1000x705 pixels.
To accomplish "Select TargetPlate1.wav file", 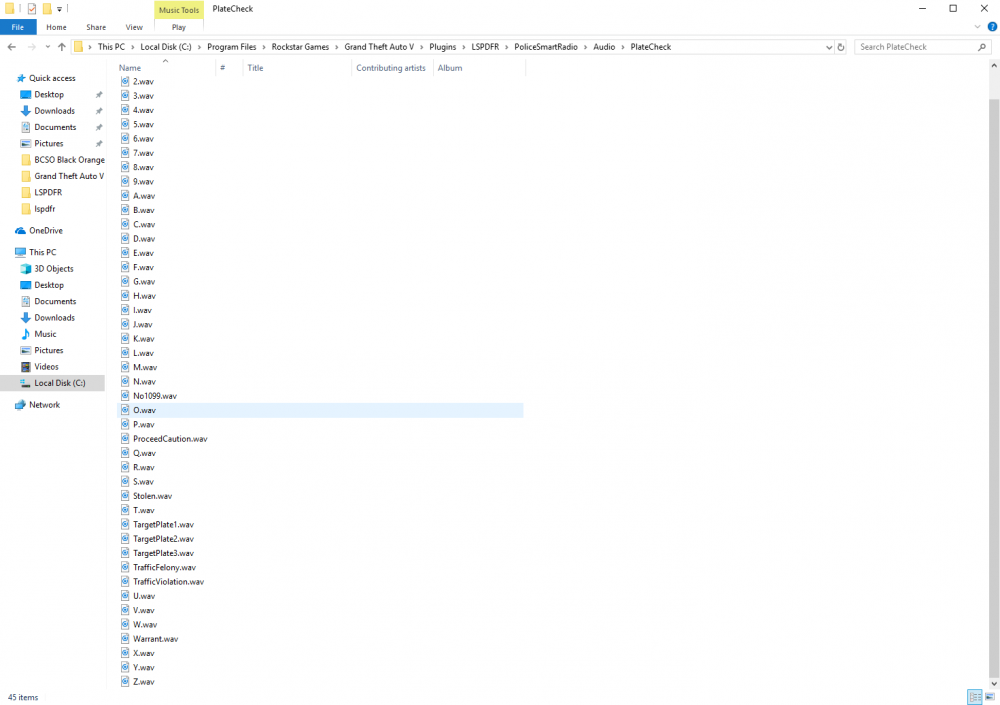I will [x=163, y=524].
